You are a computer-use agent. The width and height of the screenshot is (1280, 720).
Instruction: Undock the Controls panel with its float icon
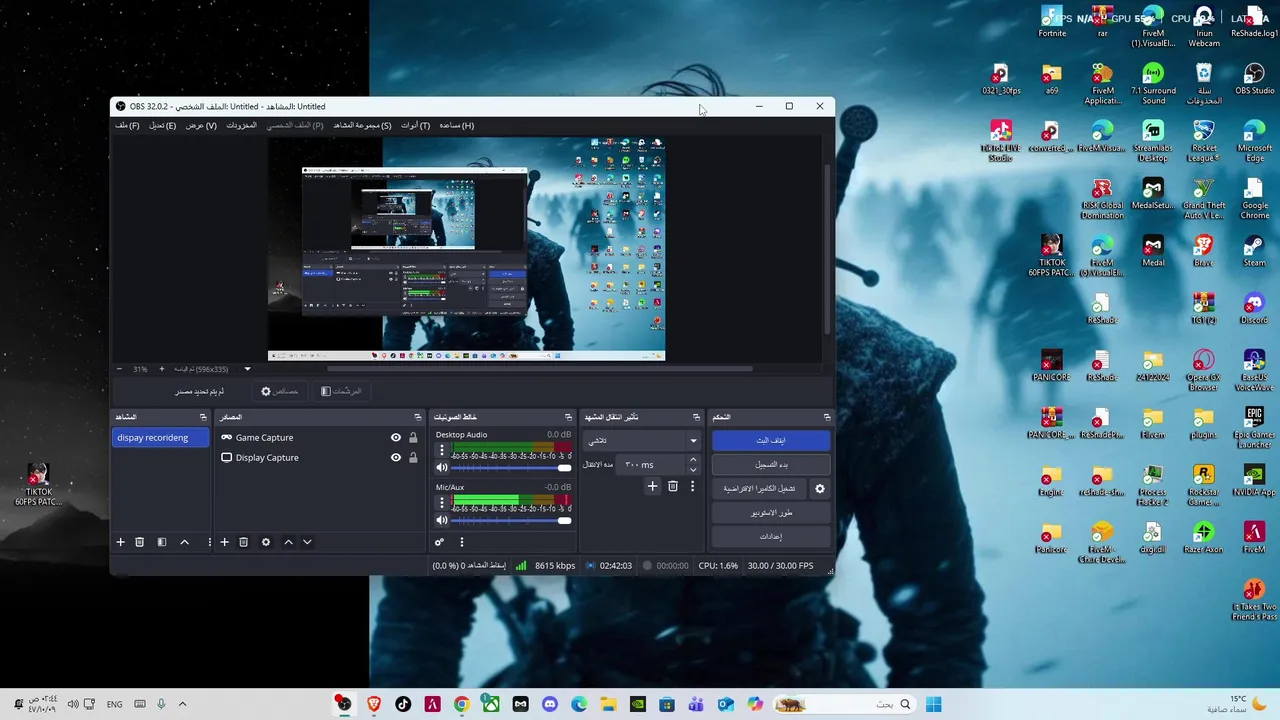(827, 417)
